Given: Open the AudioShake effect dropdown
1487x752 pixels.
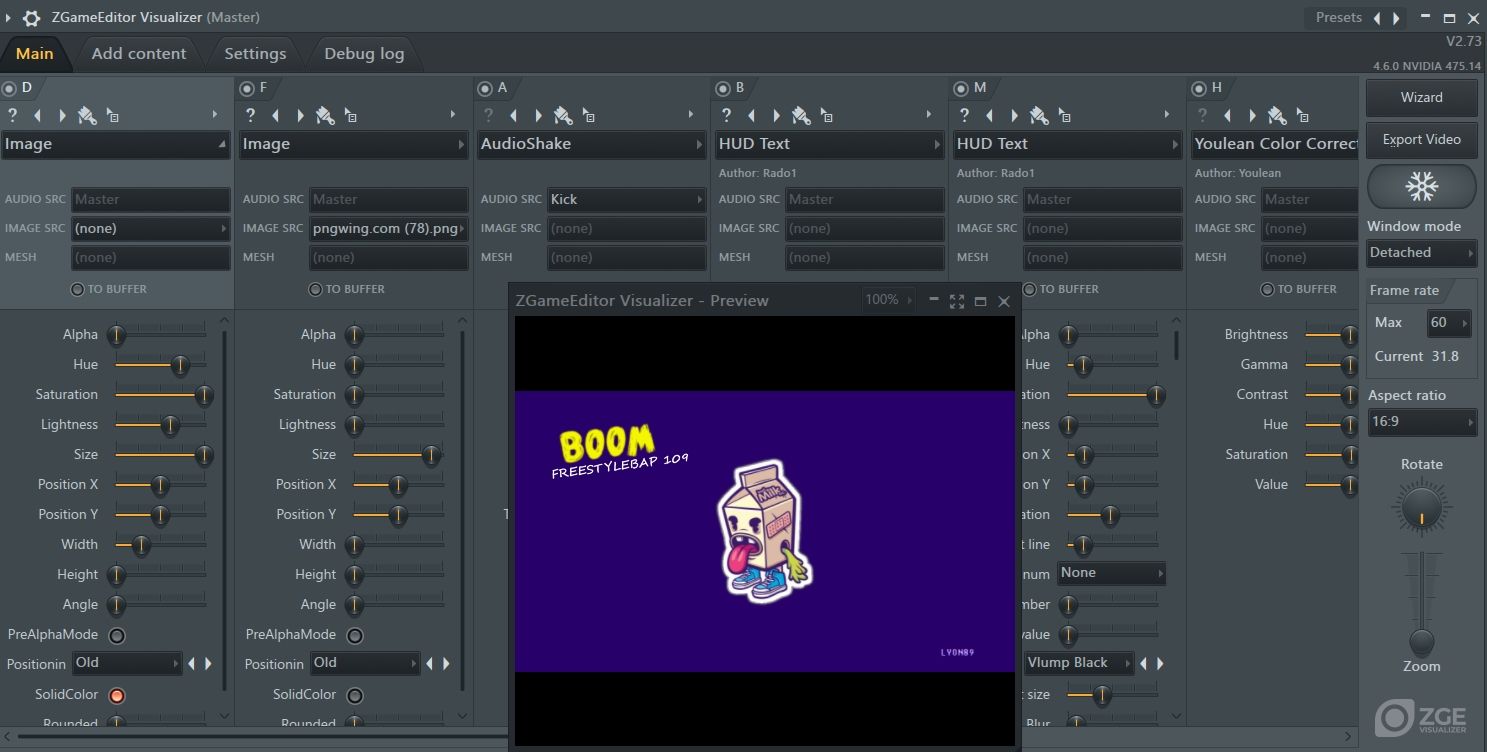Looking at the screenshot, I should coord(591,144).
